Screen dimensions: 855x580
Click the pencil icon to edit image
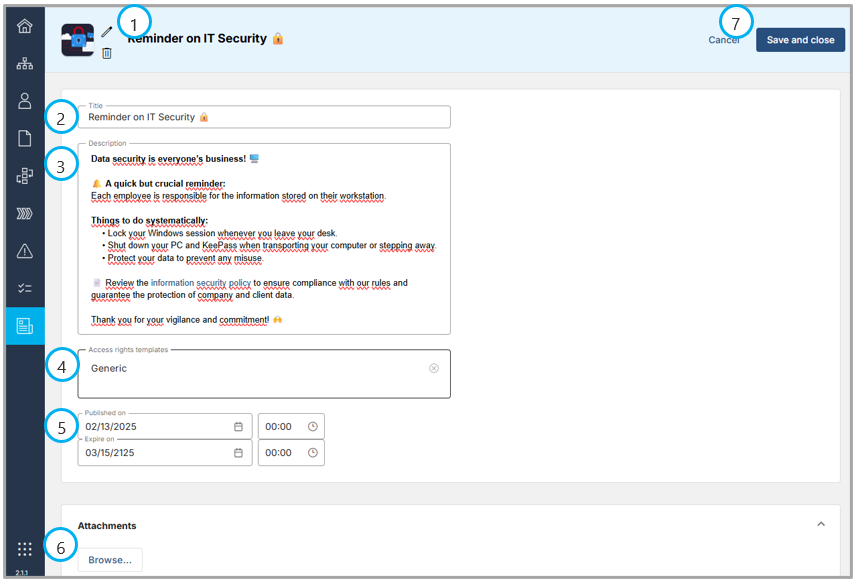107,32
